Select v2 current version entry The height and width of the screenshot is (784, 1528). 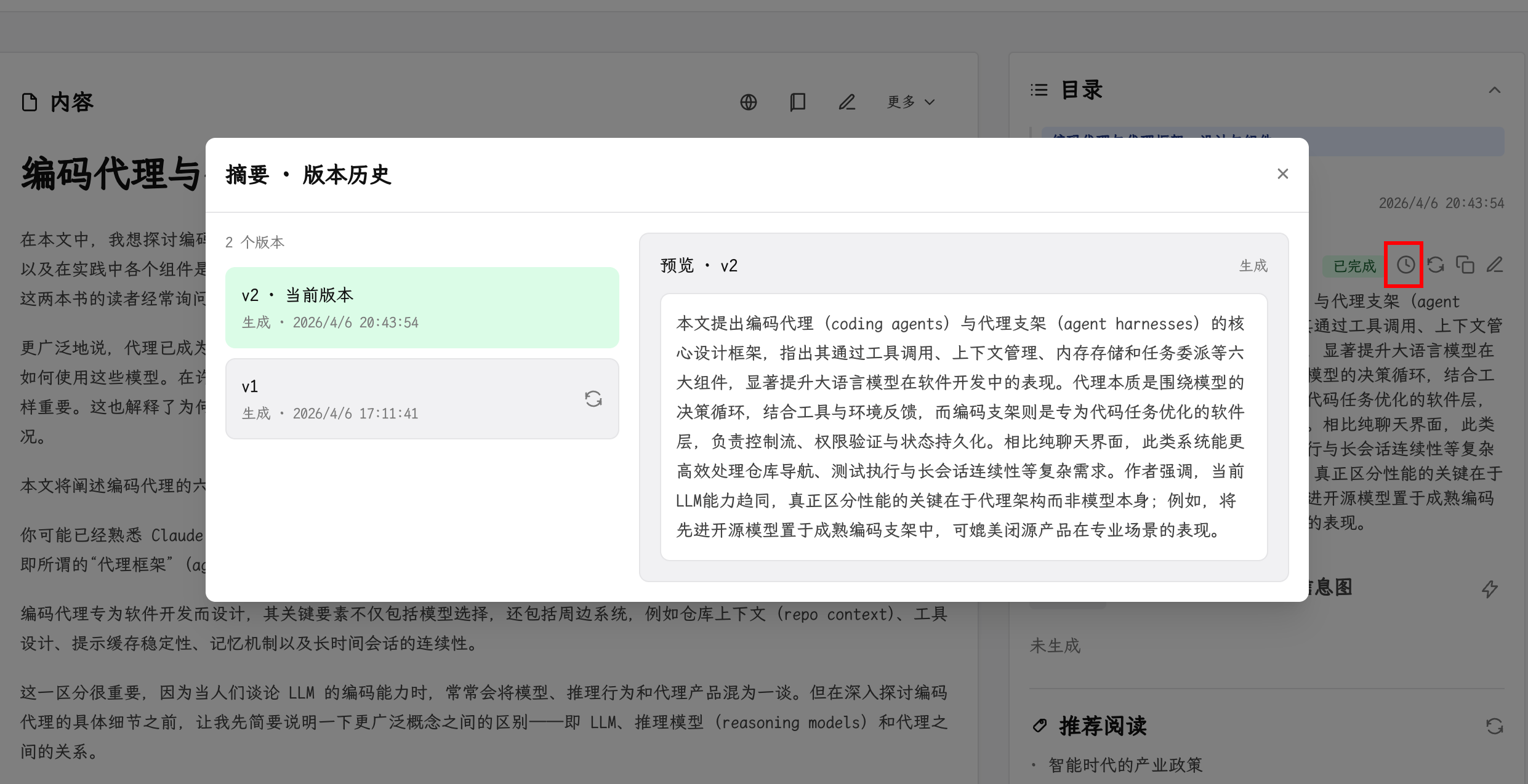point(422,308)
